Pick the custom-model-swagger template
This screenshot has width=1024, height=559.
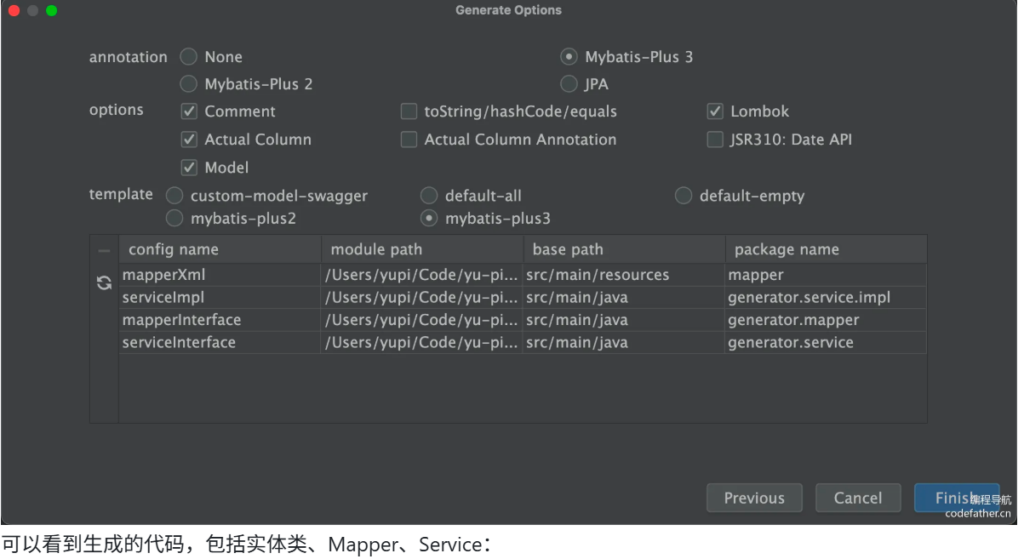175,196
